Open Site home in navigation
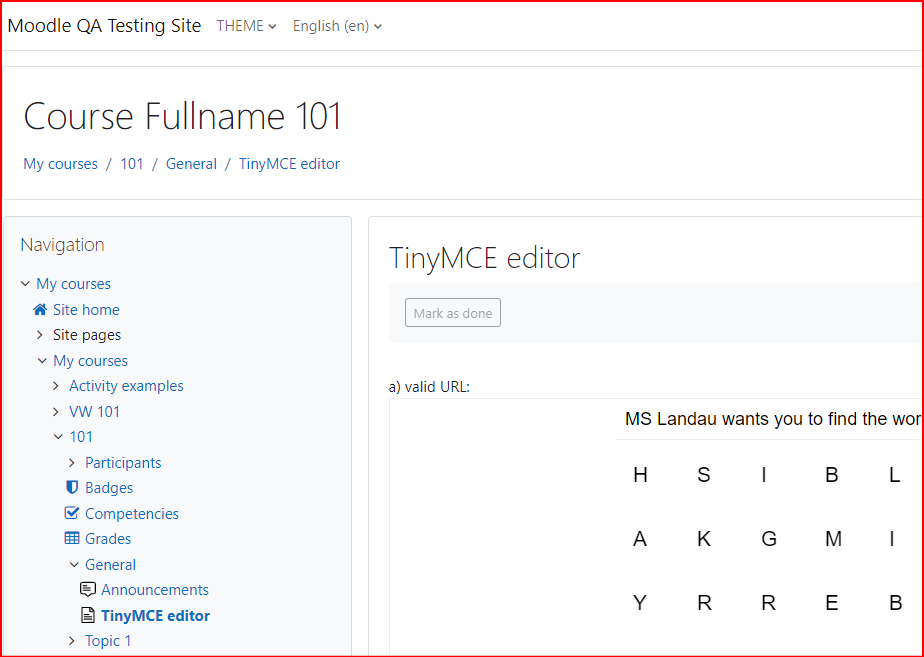The image size is (924, 657). pos(86,309)
